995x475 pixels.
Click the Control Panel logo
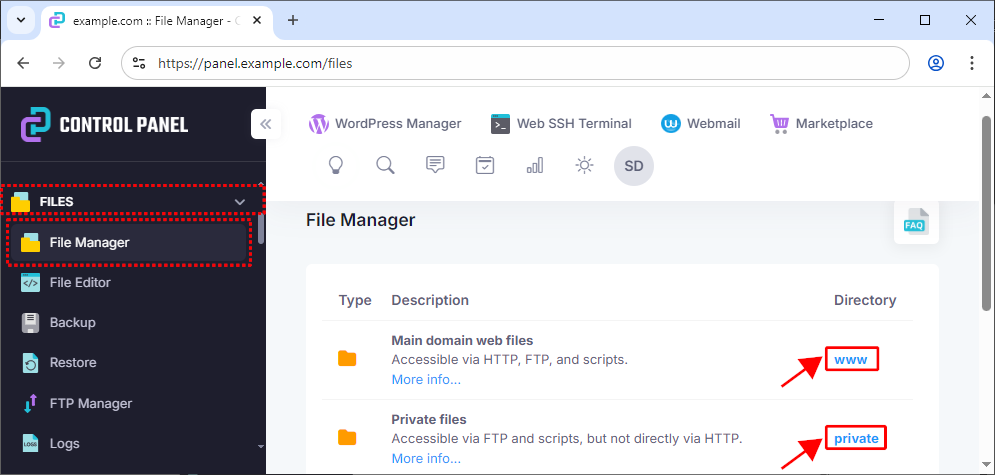[105, 124]
